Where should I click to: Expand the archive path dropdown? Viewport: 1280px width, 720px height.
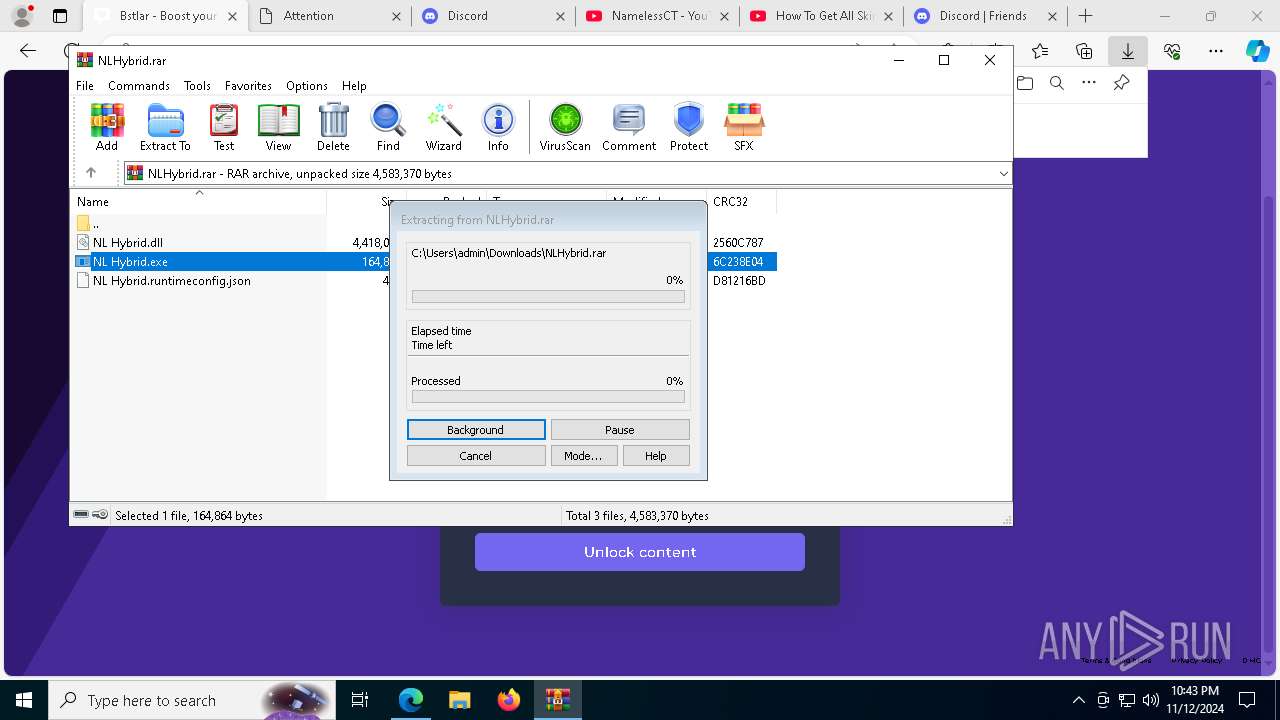1003,173
